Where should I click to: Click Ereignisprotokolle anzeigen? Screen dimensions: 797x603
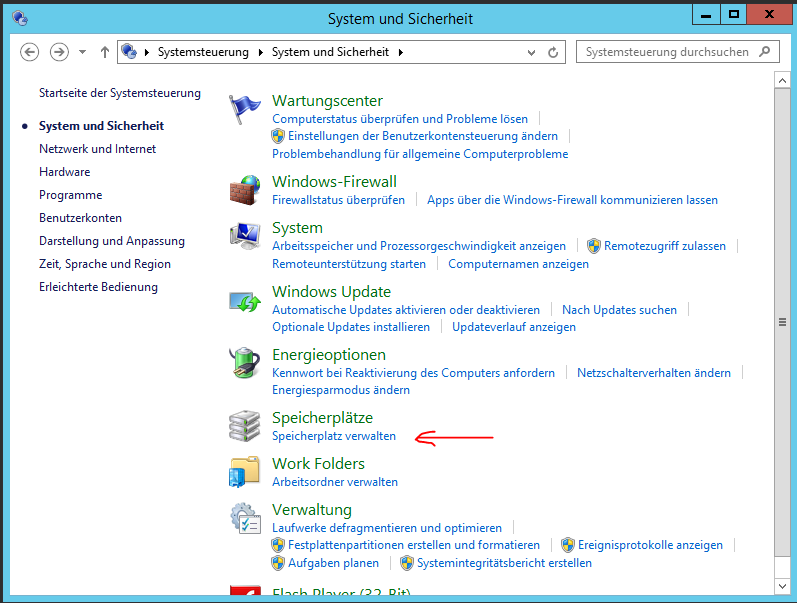click(x=650, y=545)
